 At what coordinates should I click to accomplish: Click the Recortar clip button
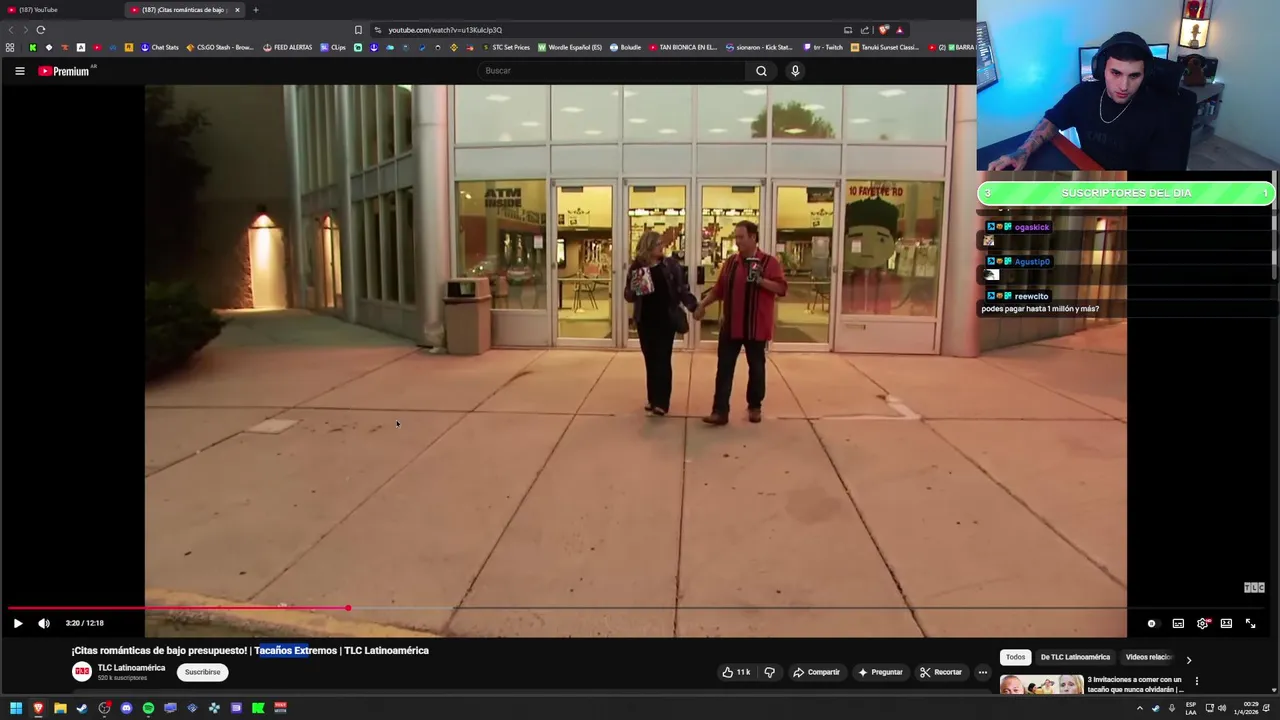940,672
